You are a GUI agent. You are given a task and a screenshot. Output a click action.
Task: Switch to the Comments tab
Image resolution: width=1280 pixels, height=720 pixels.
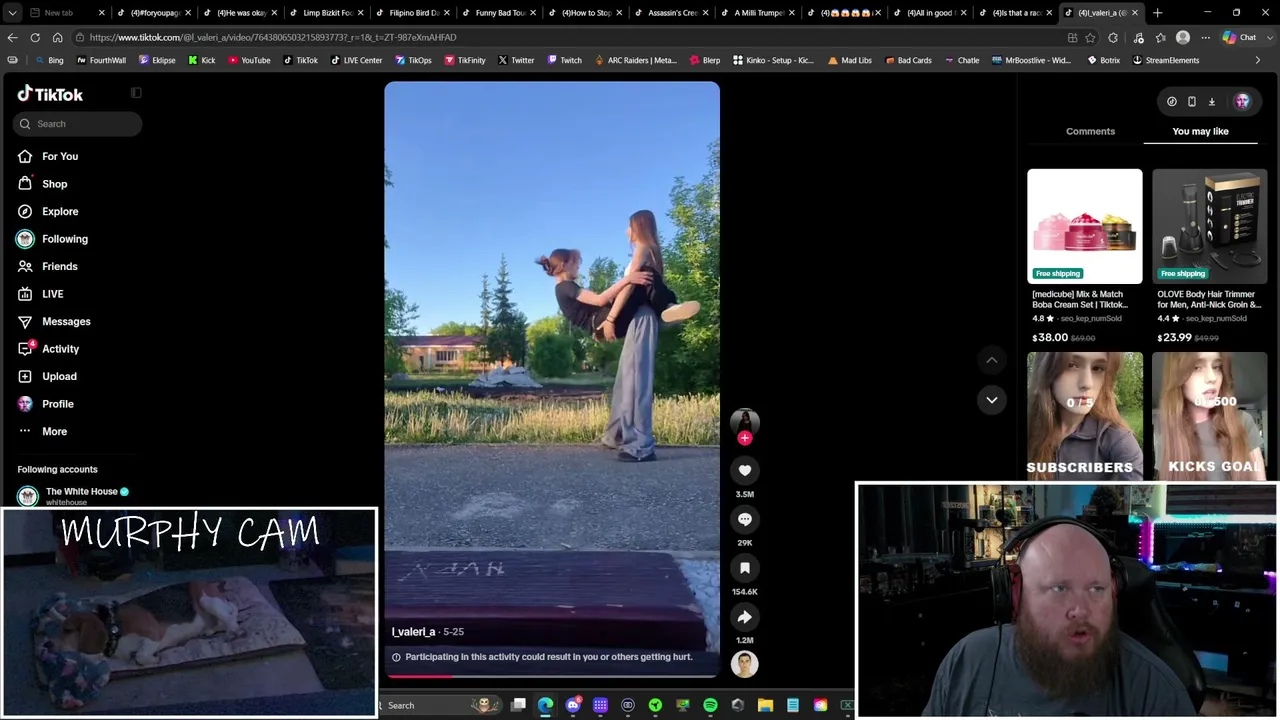coord(1090,131)
